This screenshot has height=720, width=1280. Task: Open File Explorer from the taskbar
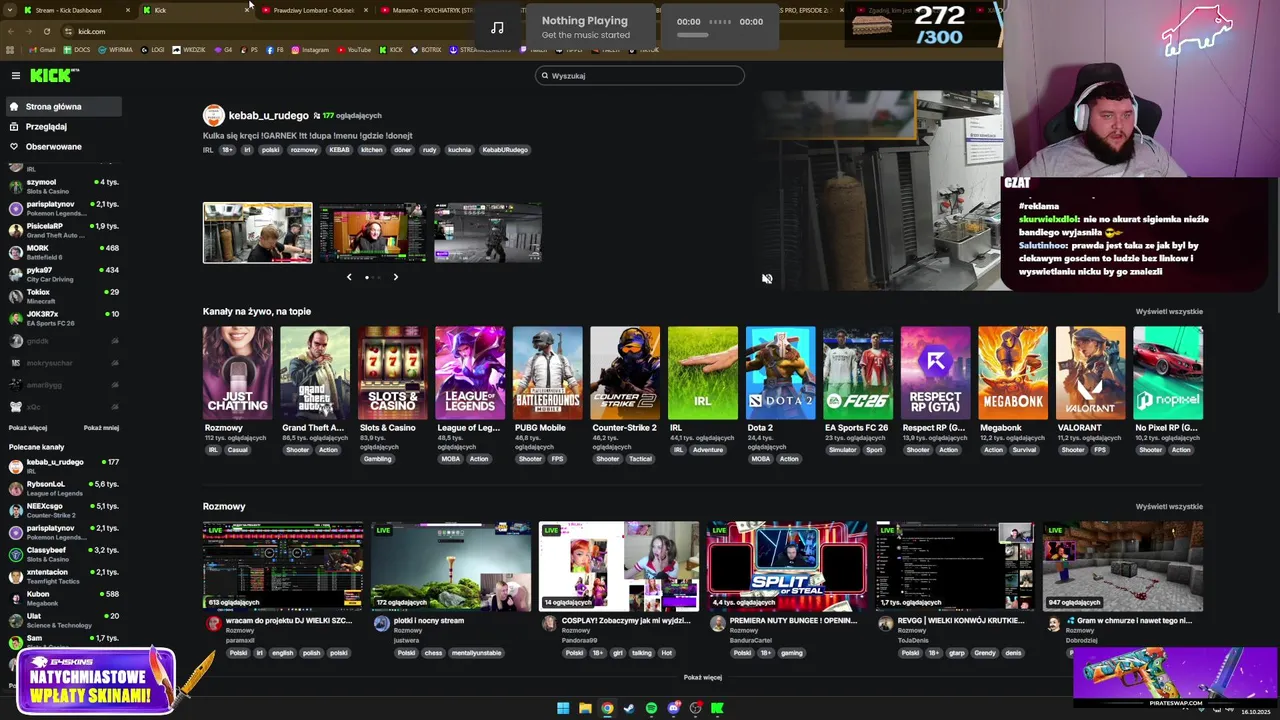click(x=585, y=708)
